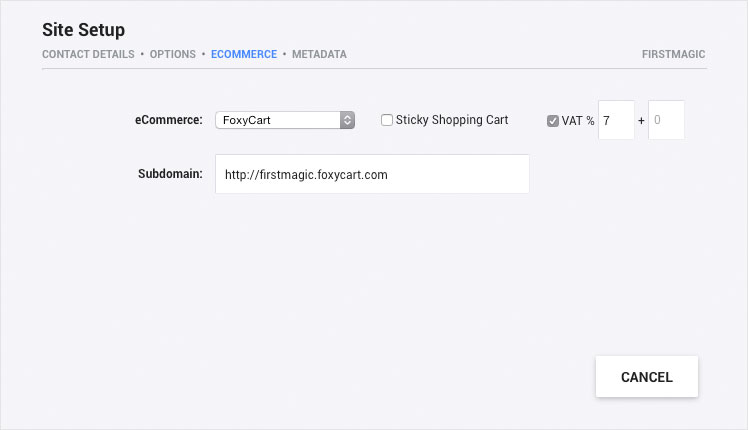Viewport: 748px width, 430px height.
Task: Click the Sticky Shopping Cart label text
Action: (x=452, y=120)
